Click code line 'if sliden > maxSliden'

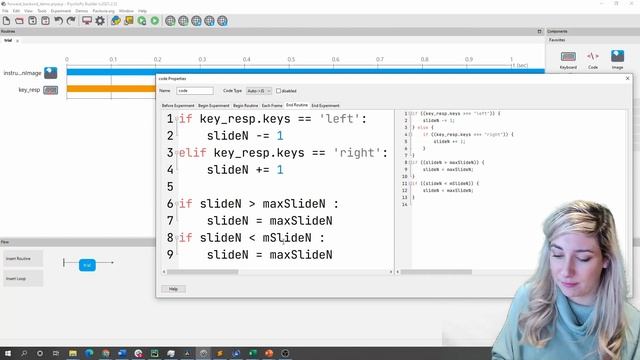pyautogui.click(x=259, y=204)
